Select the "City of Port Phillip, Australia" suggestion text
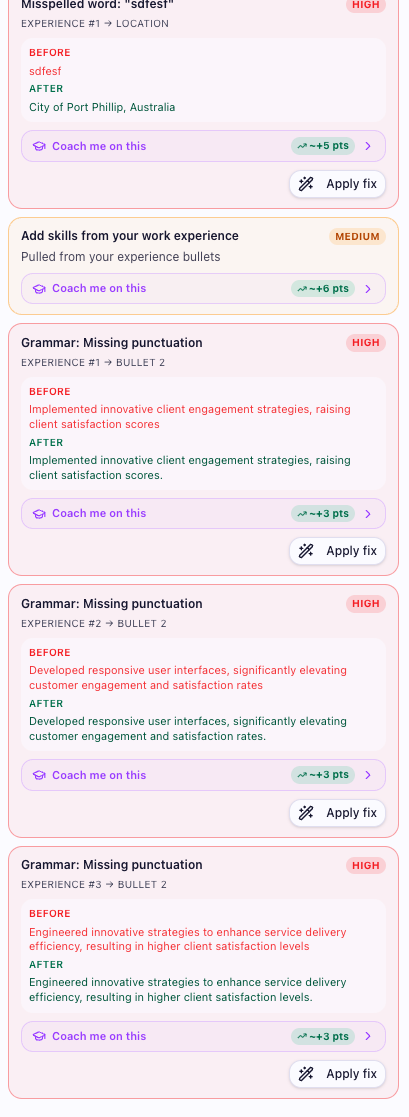409x1117 pixels. (102, 108)
